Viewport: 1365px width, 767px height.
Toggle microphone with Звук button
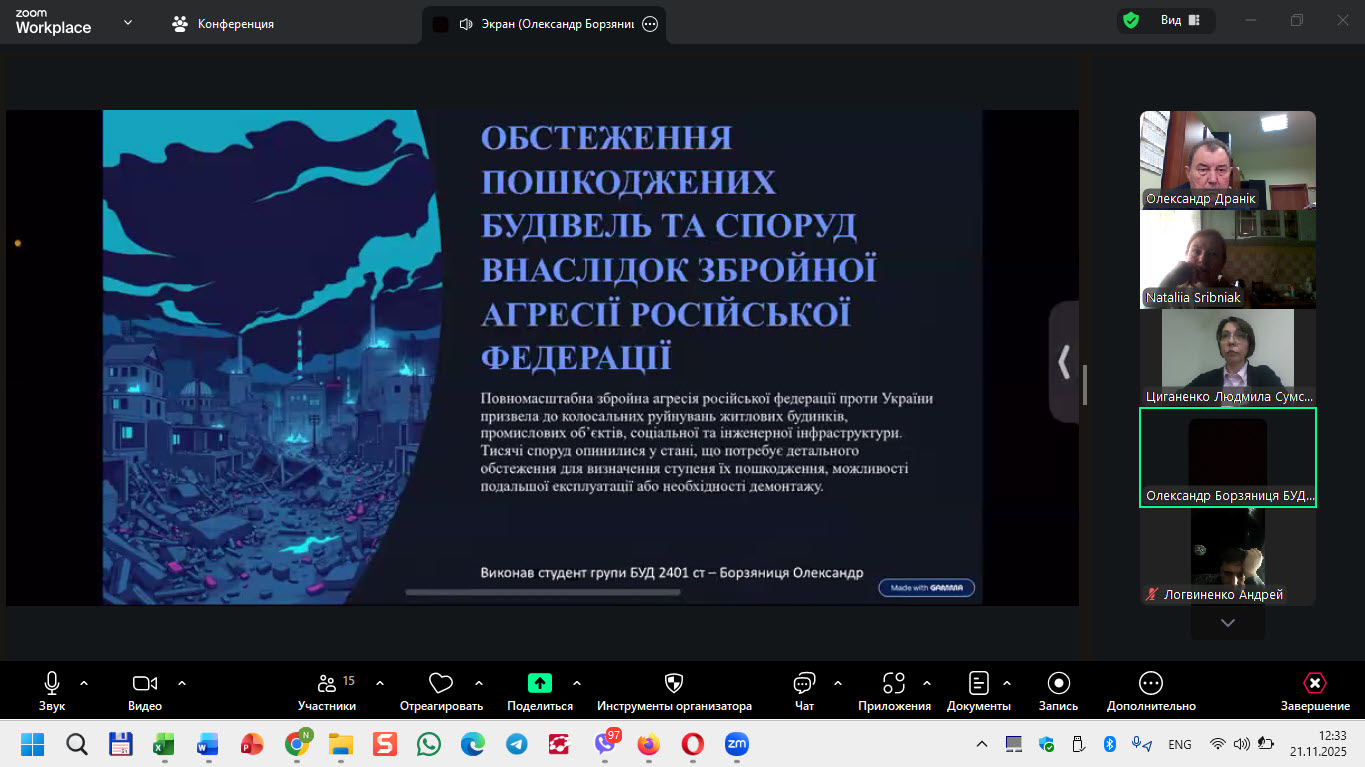pos(52,684)
